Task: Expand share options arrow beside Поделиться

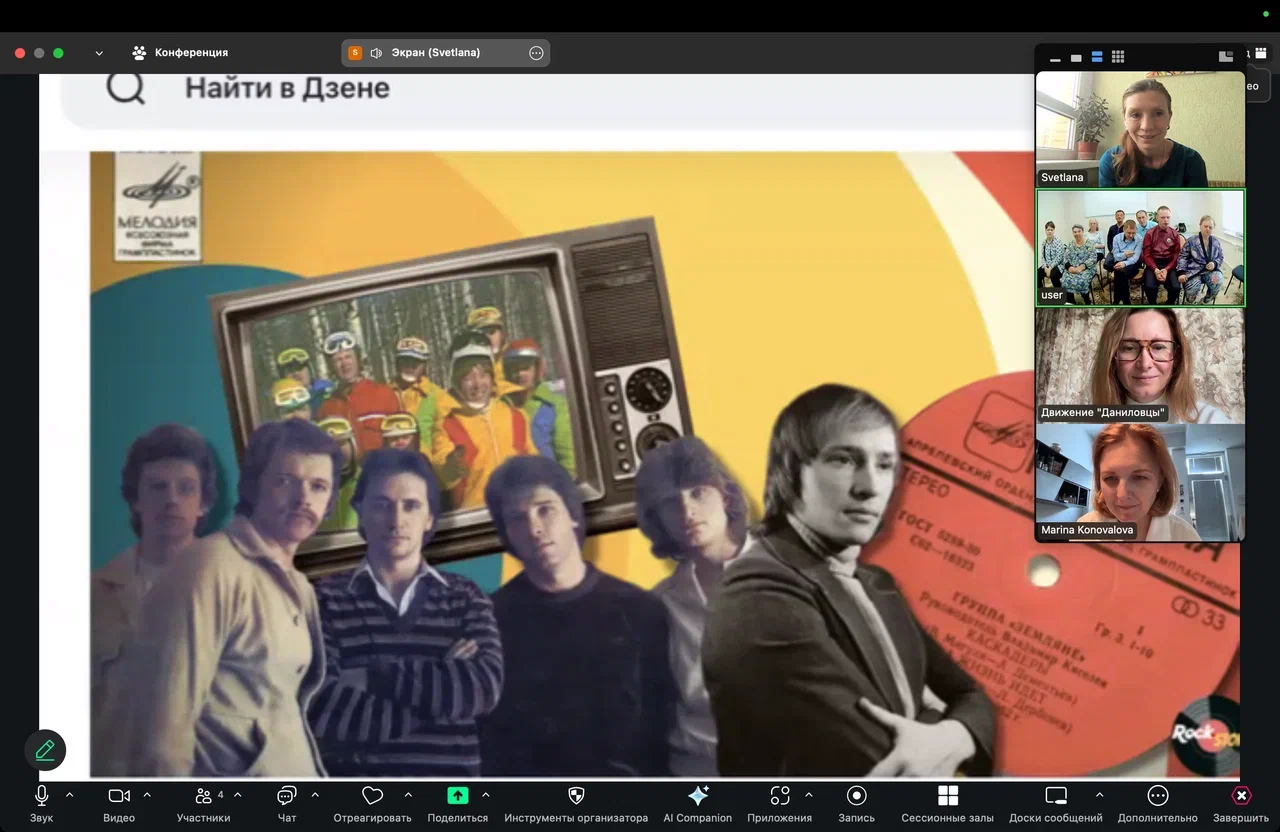Action: pos(486,795)
